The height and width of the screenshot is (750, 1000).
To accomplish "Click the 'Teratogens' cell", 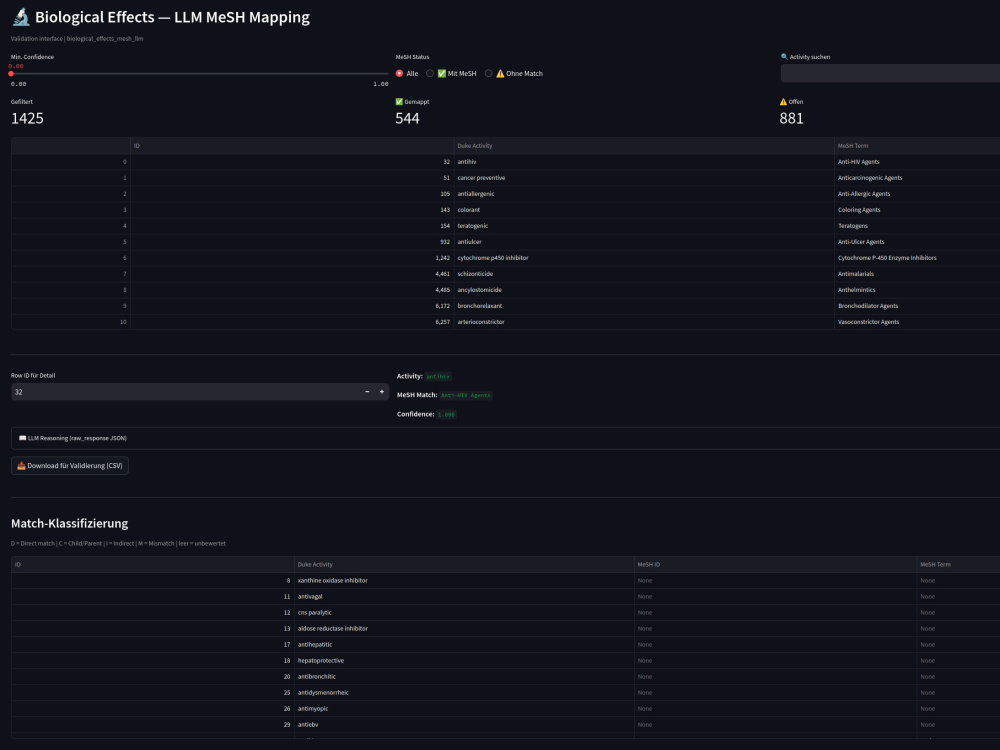I will pyautogui.click(x=917, y=226).
